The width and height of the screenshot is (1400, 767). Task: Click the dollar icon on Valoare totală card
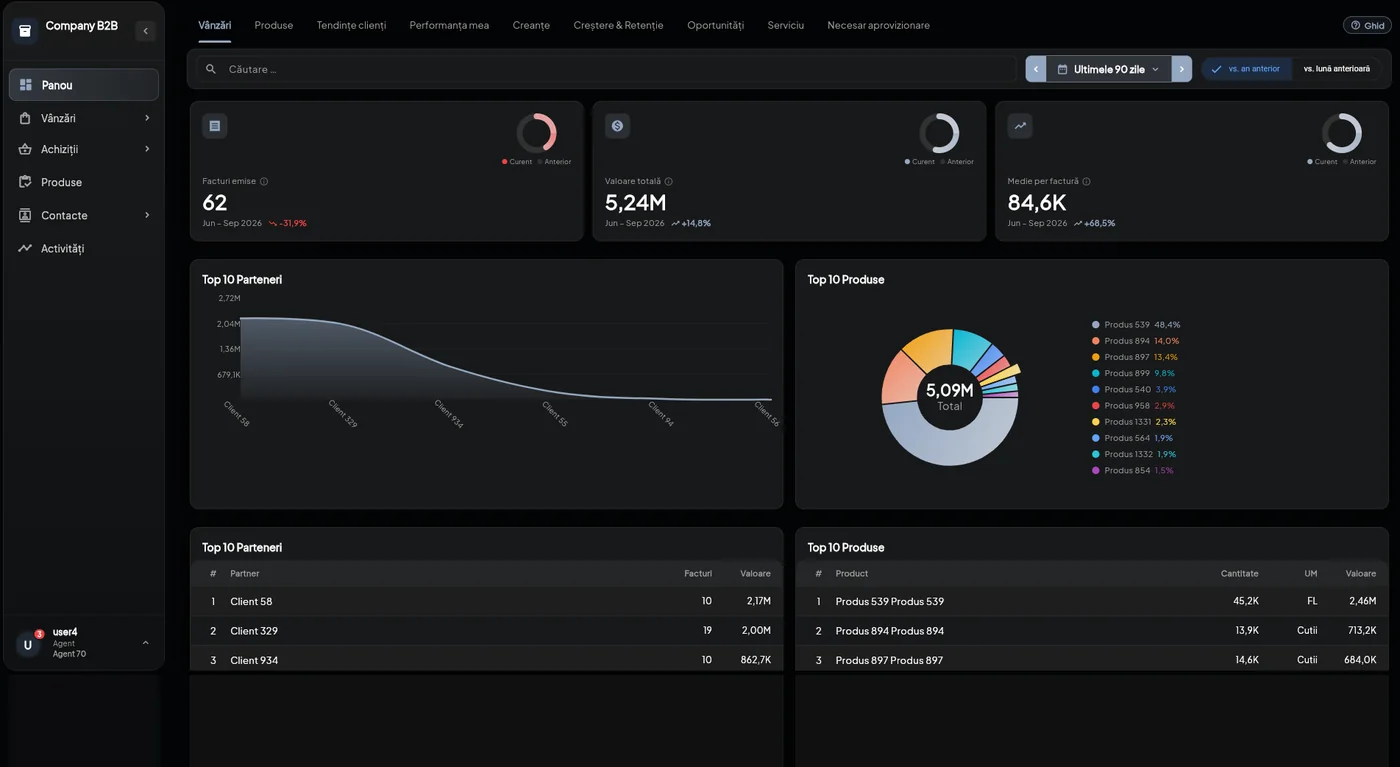[x=617, y=126]
